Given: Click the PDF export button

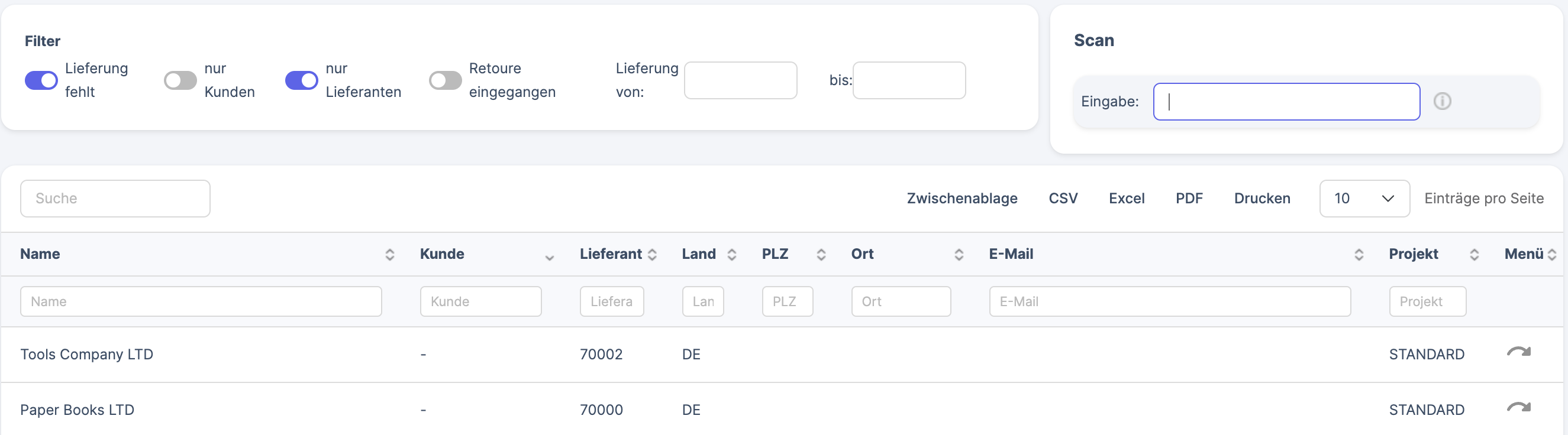Looking at the screenshot, I should tap(1189, 199).
